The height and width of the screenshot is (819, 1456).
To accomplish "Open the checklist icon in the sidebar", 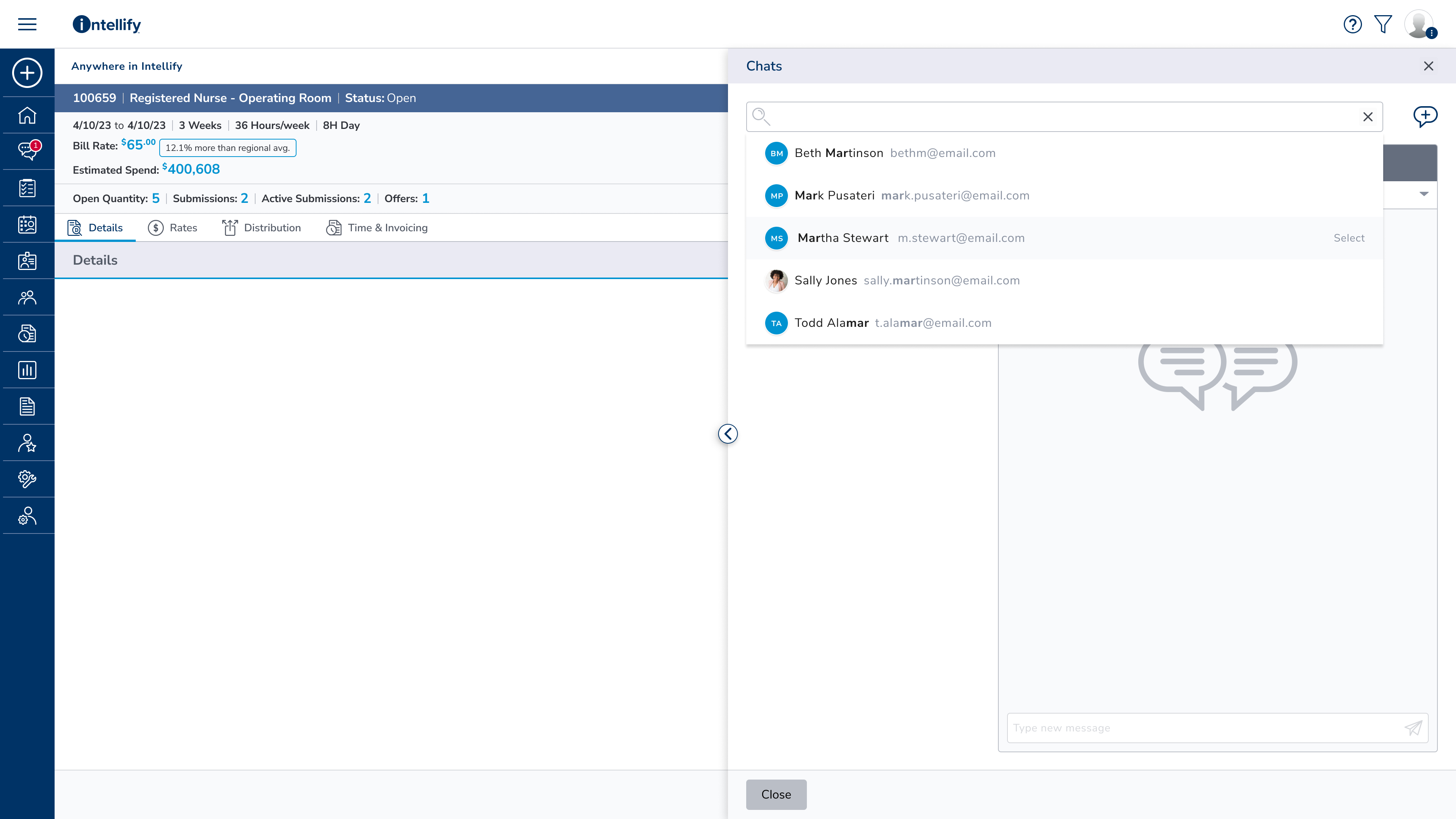I will [x=27, y=188].
